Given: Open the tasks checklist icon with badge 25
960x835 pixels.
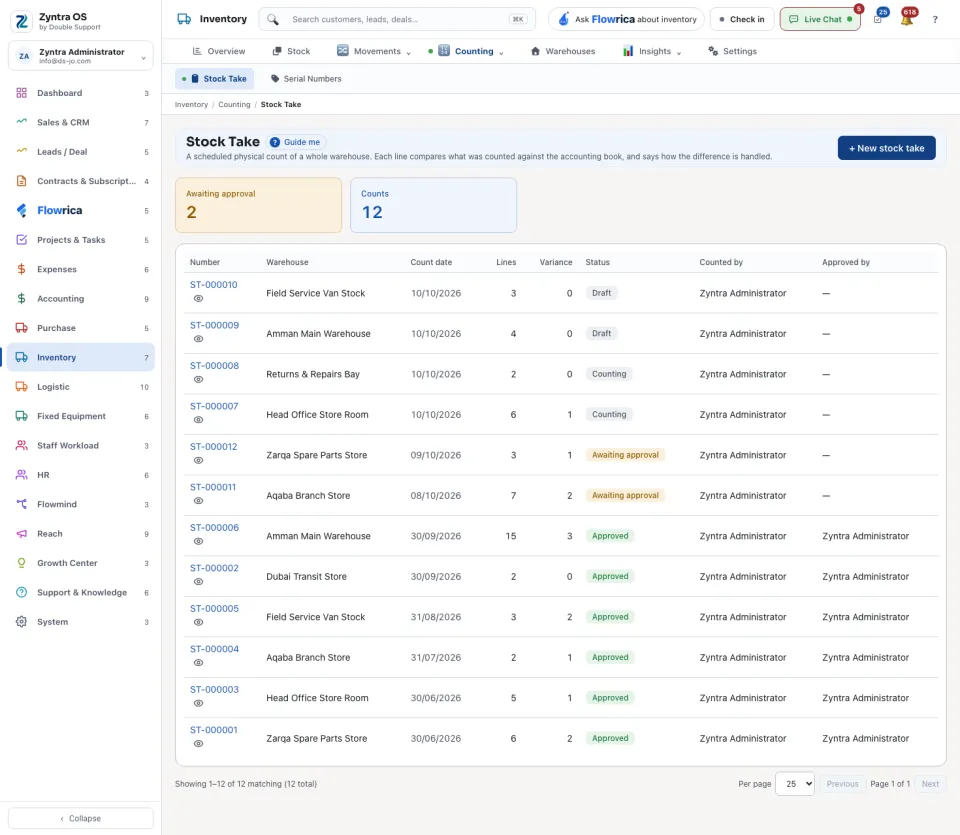Looking at the screenshot, I should [x=879, y=19].
